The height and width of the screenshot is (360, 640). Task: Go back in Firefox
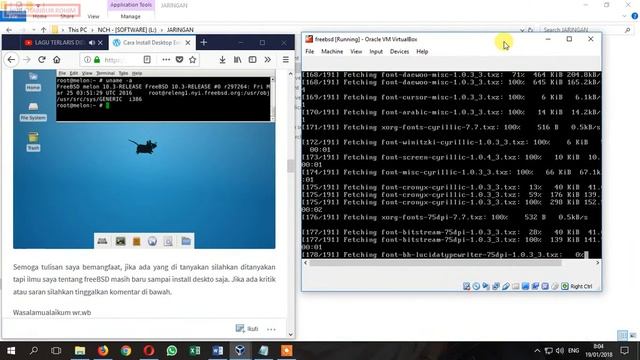(x=11, y=60)
